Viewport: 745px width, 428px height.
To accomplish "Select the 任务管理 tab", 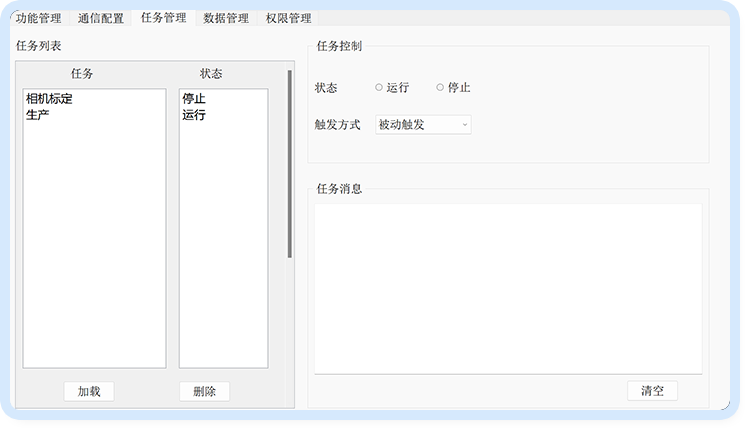I will (163, 18).
